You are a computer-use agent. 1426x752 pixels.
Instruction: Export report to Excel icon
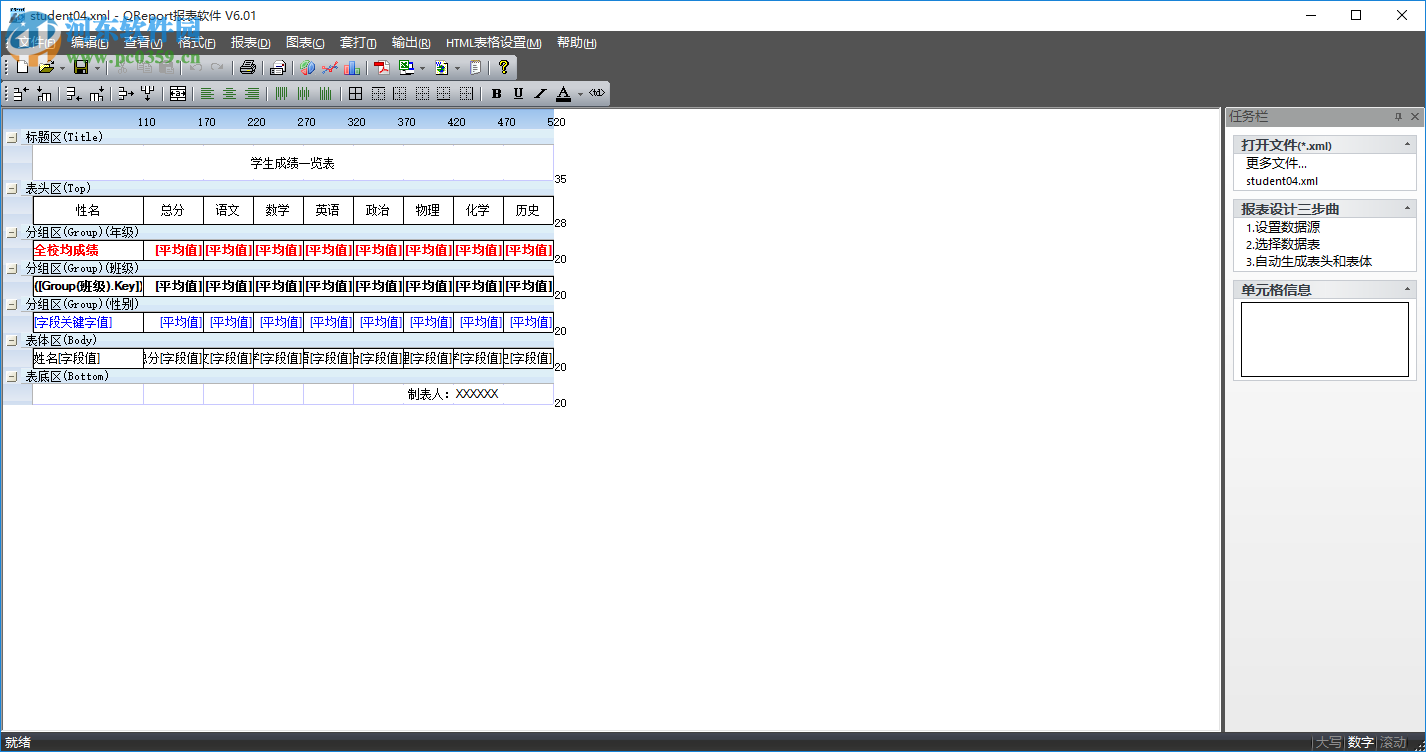406,67
